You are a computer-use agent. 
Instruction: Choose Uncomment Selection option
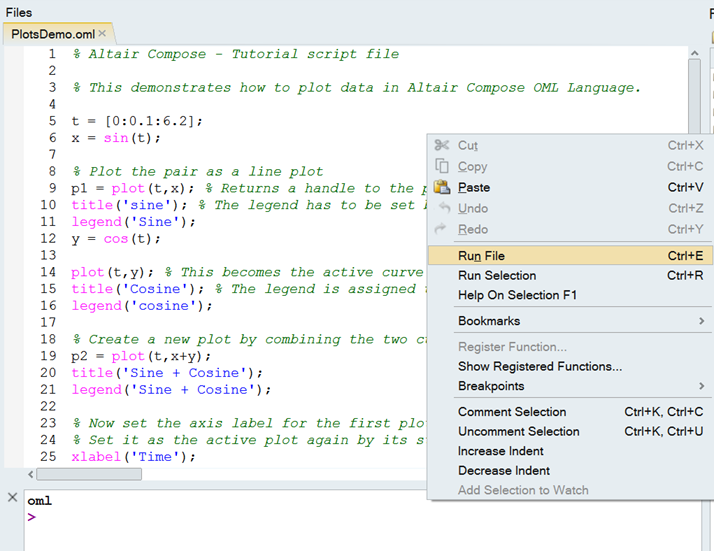click(x=518, y=431)
